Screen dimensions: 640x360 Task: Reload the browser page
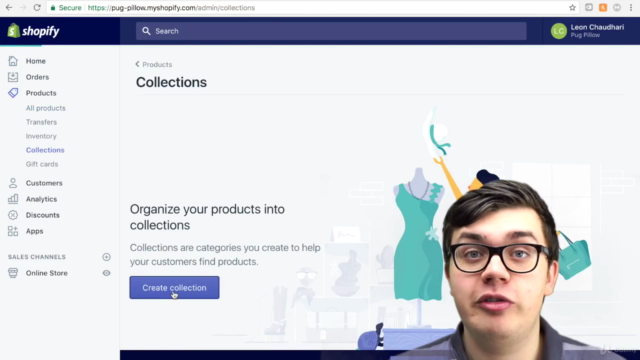click(37, 7)
